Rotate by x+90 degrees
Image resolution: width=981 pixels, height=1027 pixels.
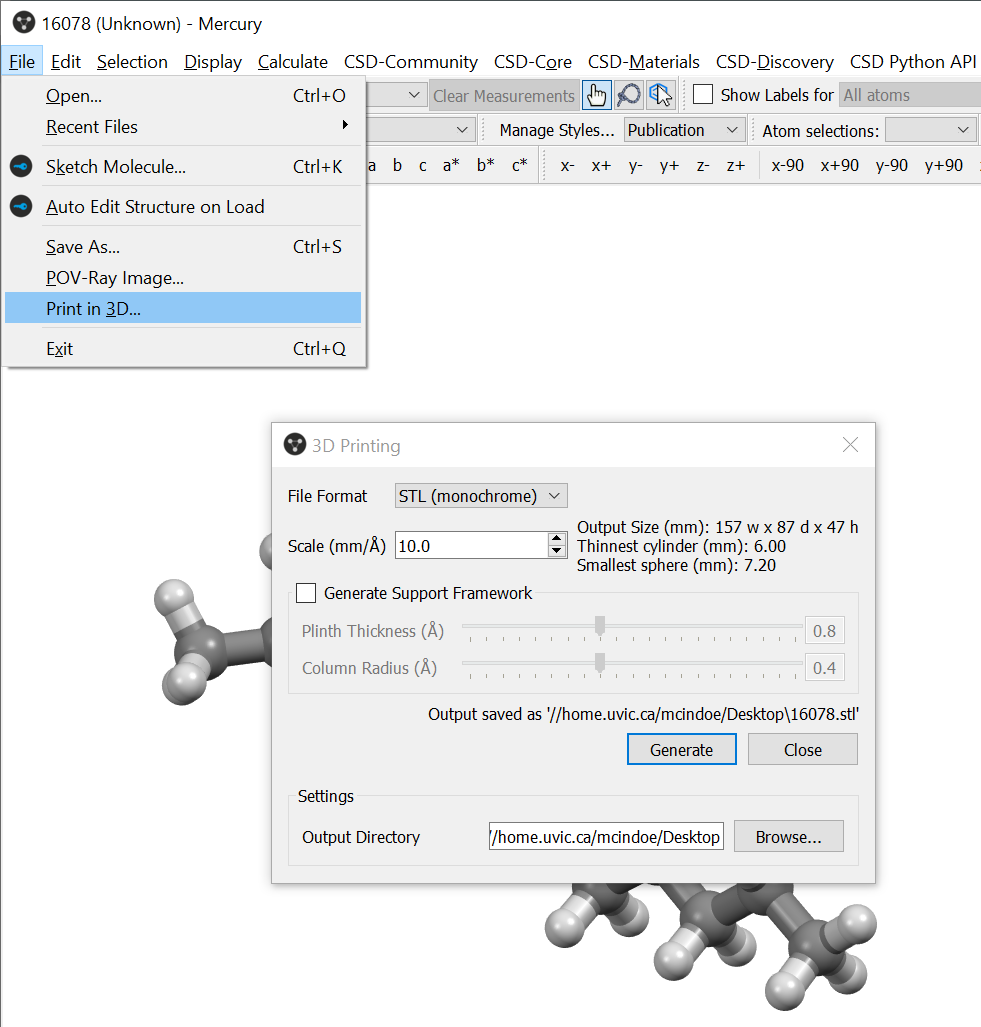pyautogui.click(x=840, y=165)
